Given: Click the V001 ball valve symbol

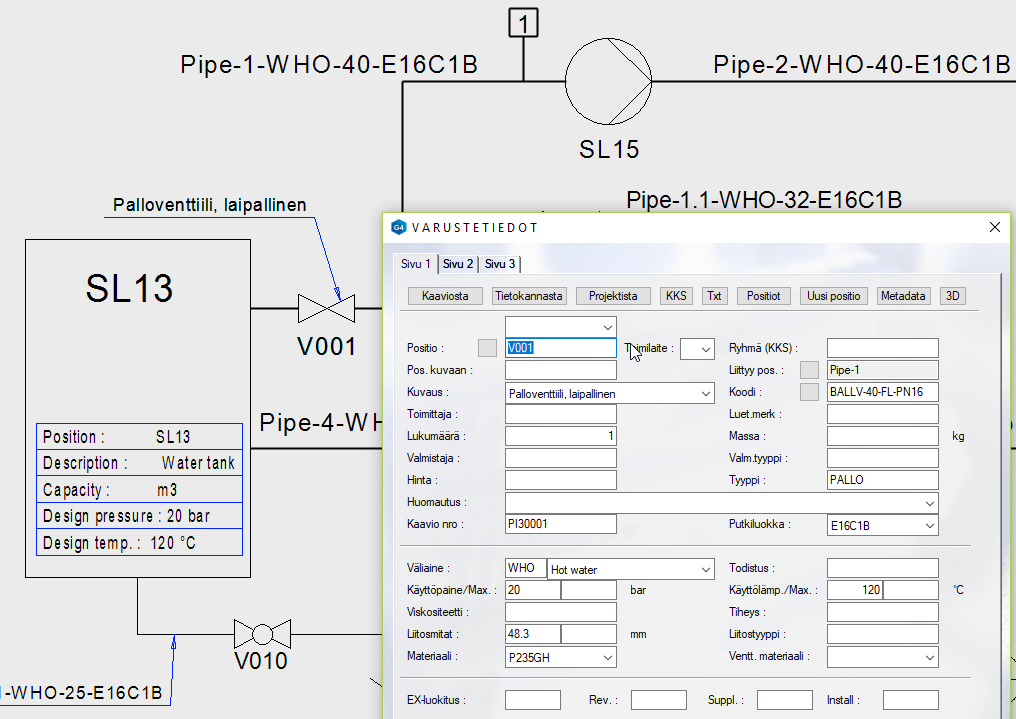Looking at the screenshot, I should 327,309.
